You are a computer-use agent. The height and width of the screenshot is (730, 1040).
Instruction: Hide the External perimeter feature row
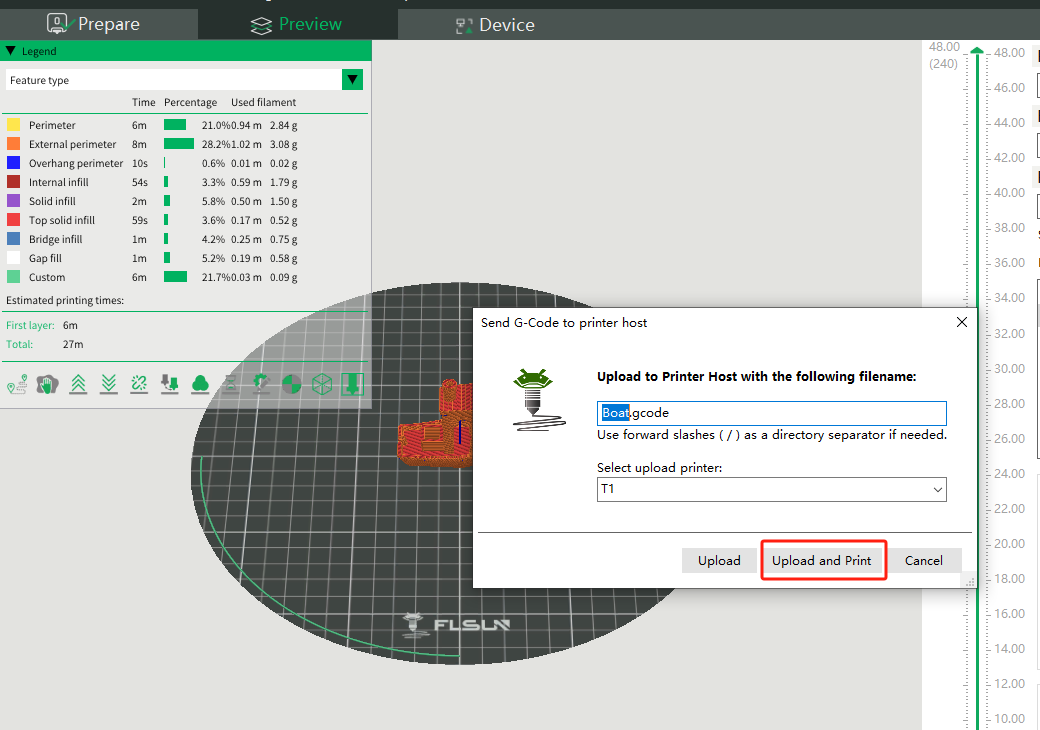[72, 144]
